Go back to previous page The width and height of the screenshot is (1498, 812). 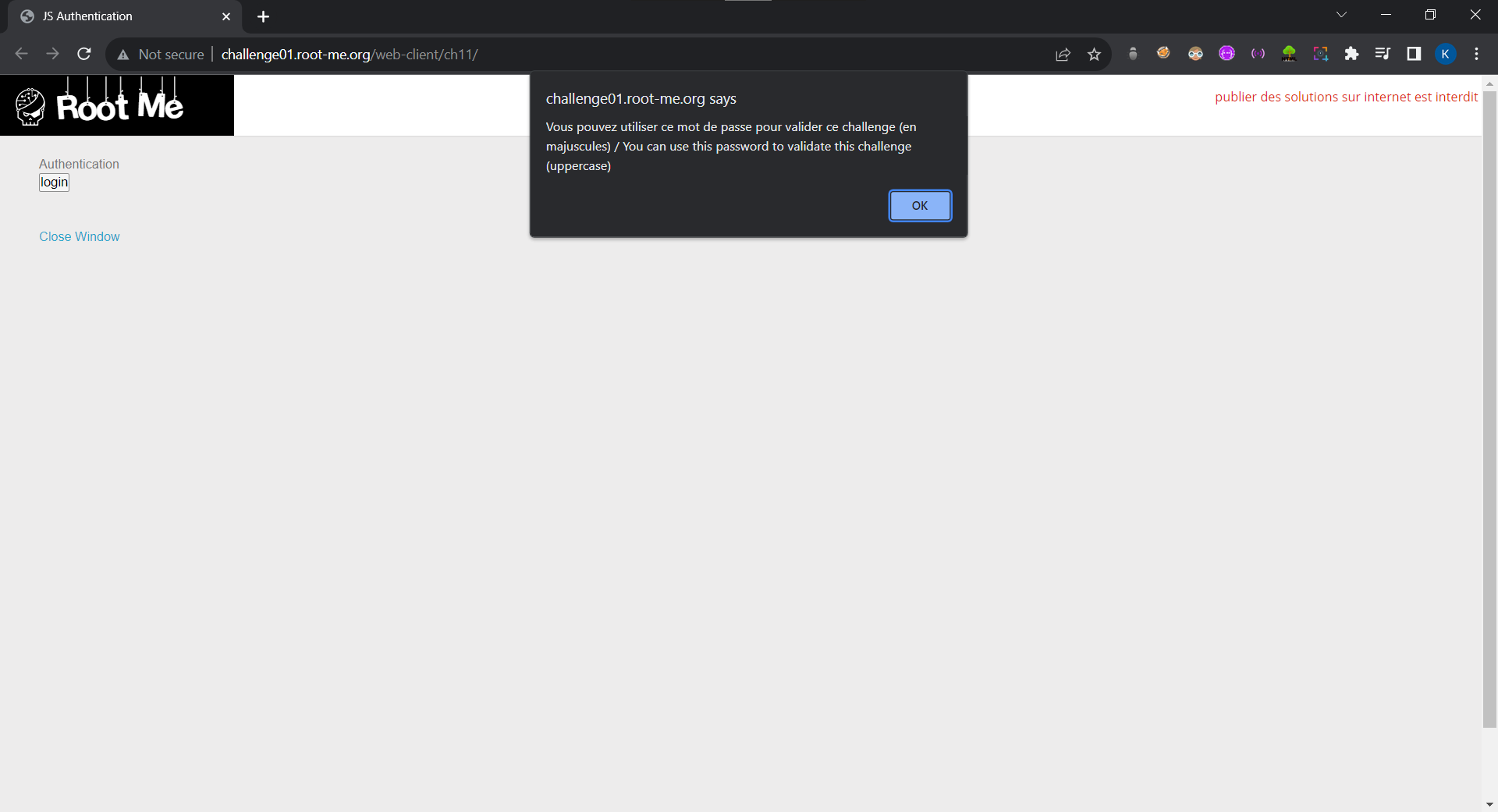pos(22,54)
